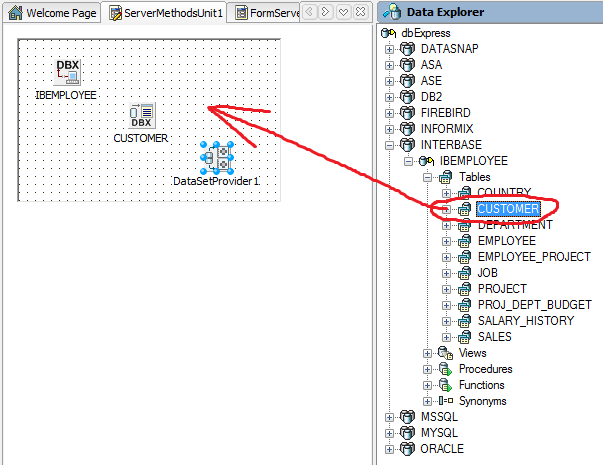The height and width of the screenshot is (465, 603).
Task: Click the MSSQL database icon
Action: pyautogui.click(x=407, y=417)
